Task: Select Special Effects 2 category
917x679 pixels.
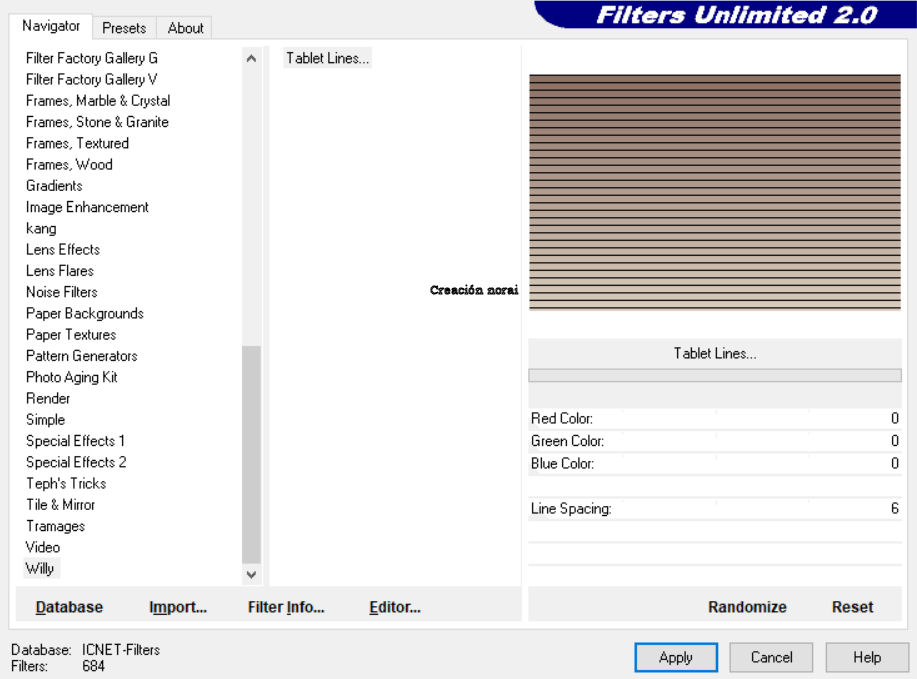Action: pos(76,462)
